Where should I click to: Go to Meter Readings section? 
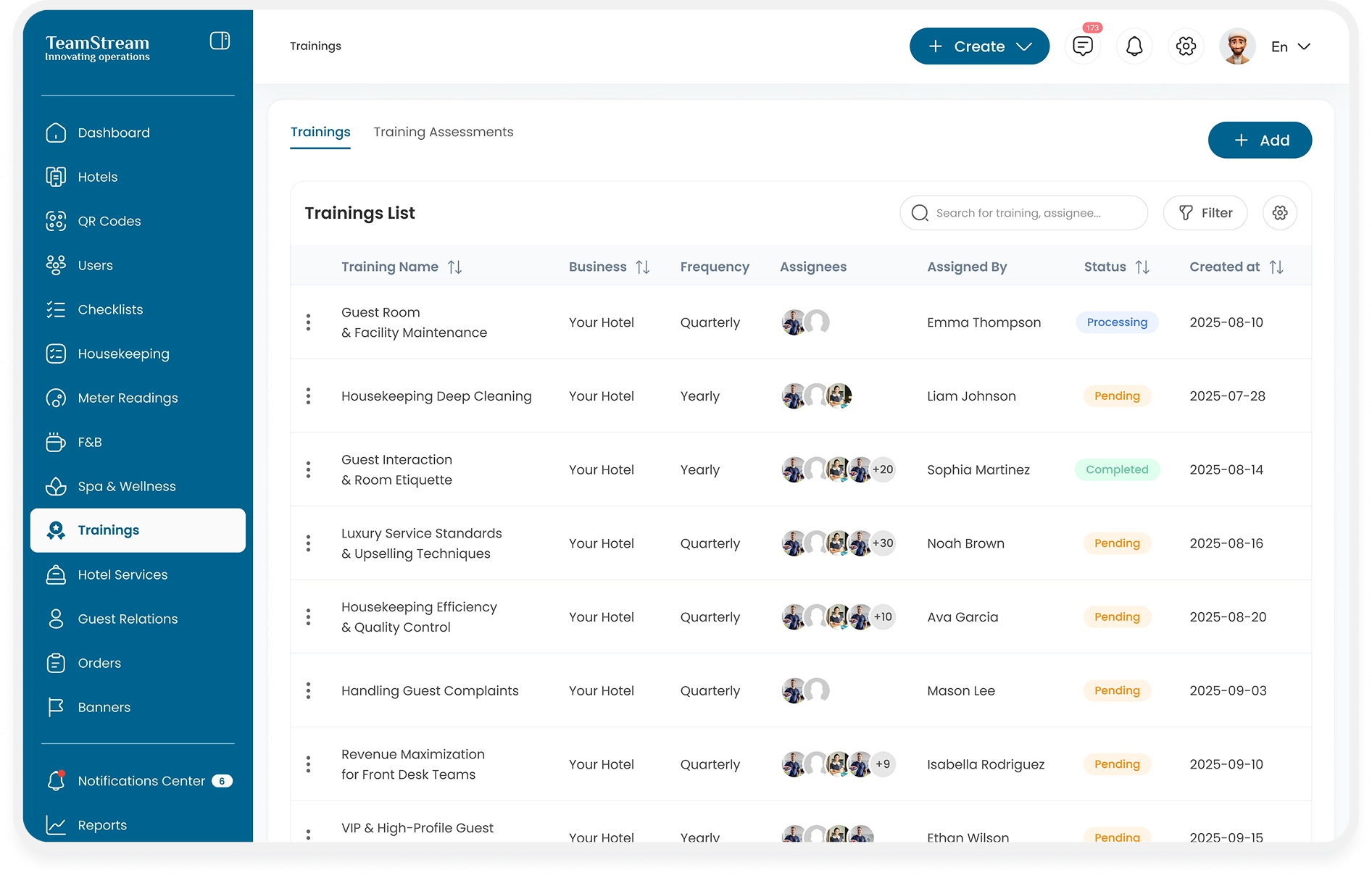pos(128,398)
